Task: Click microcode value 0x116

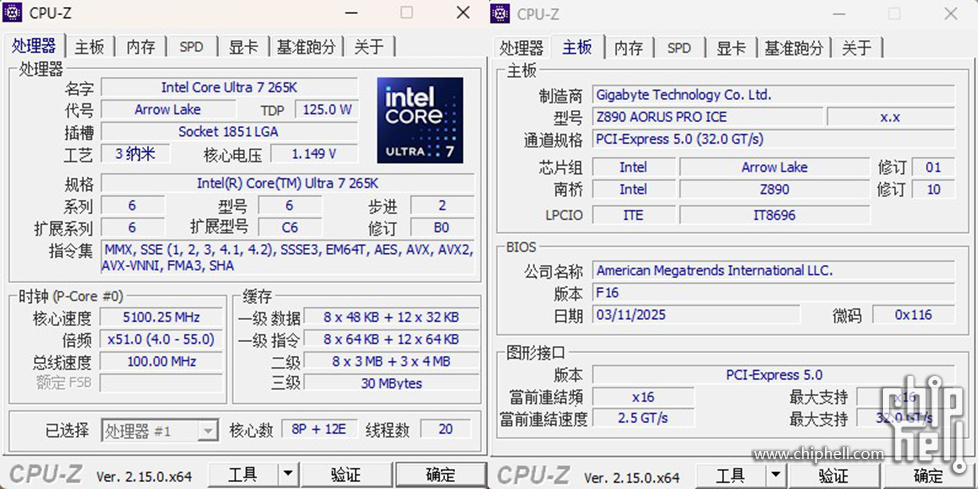Action: 914,315
